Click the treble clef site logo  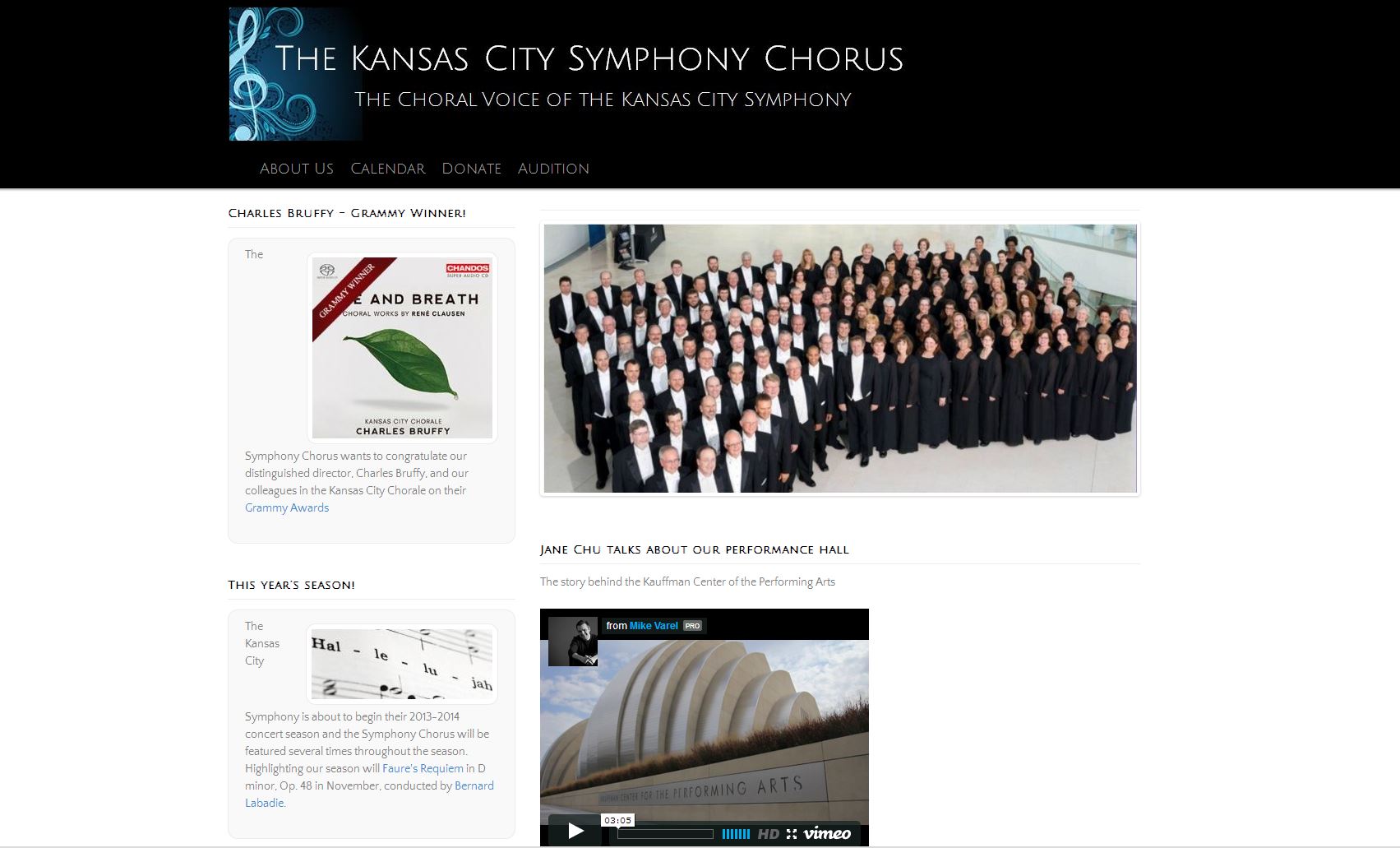pyautogui.click(x=295, y=74)
